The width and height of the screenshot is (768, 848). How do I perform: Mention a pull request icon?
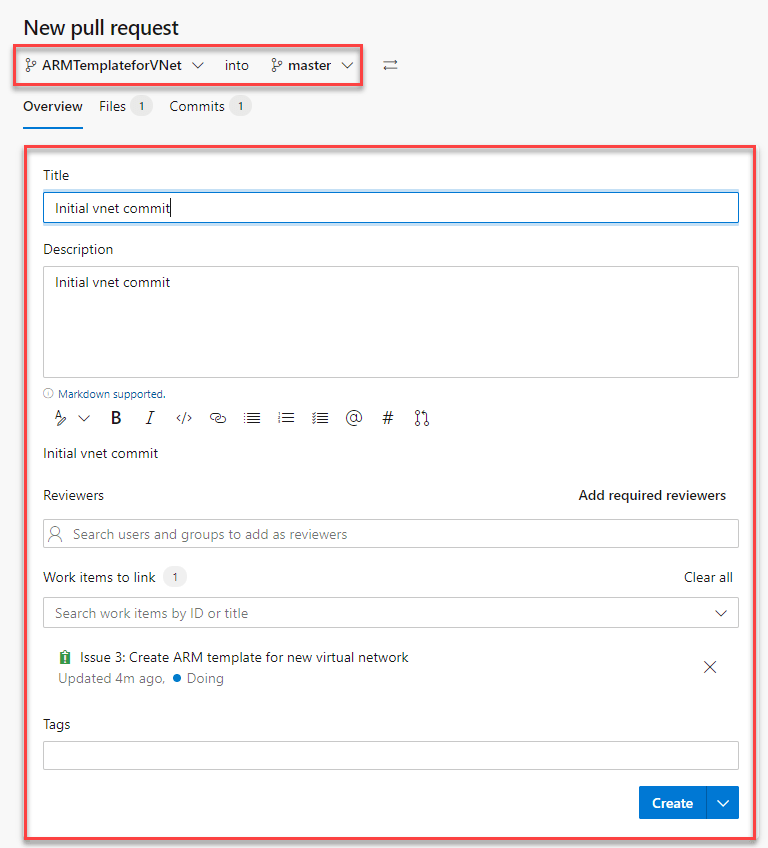422,418
